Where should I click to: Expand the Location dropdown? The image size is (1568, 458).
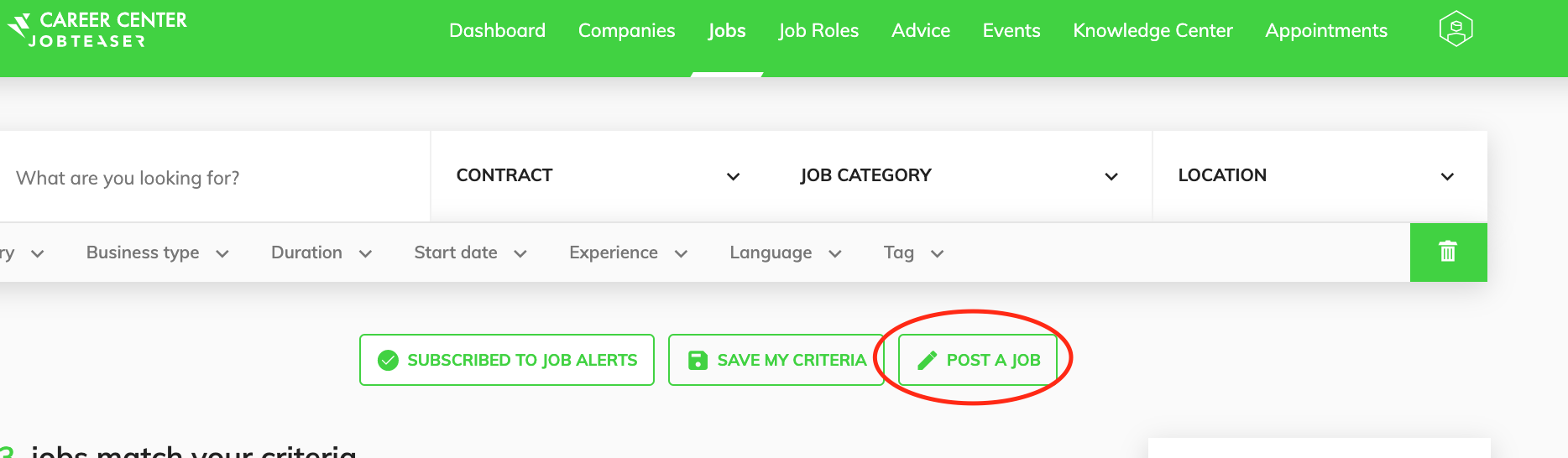(1320, 176)
